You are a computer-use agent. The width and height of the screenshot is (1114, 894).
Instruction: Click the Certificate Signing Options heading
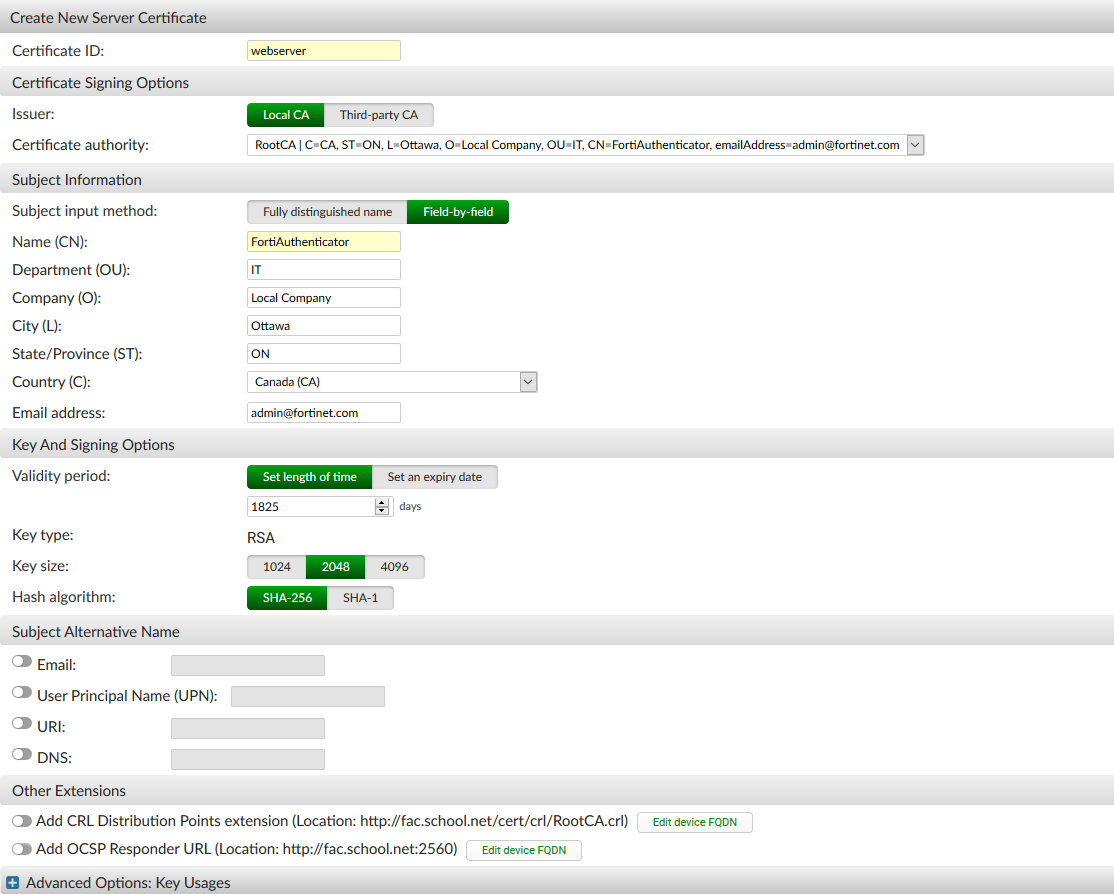click(100, 83)
